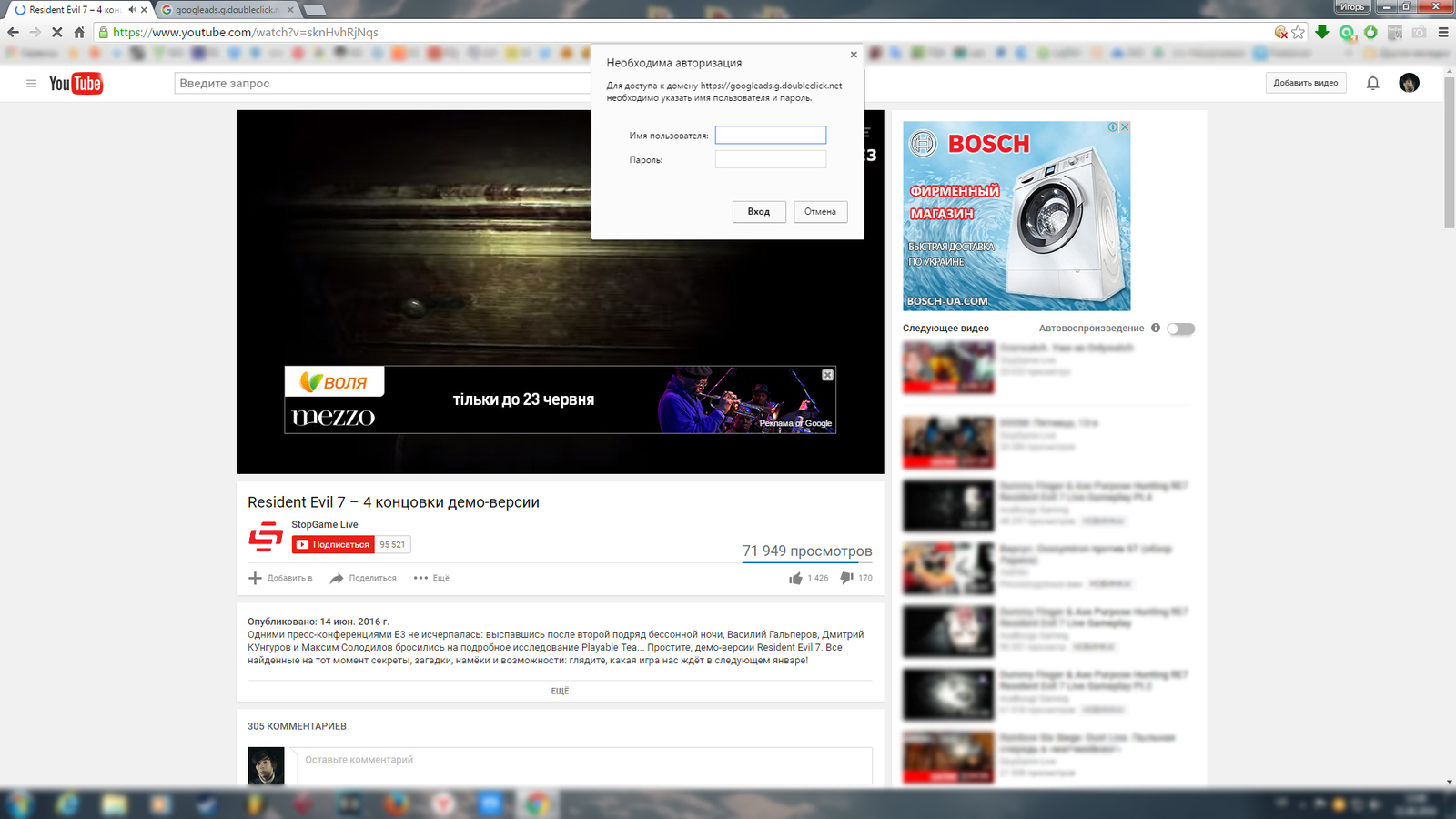
Task: Open the Ещё more actions menu
Action: point(431,578)
